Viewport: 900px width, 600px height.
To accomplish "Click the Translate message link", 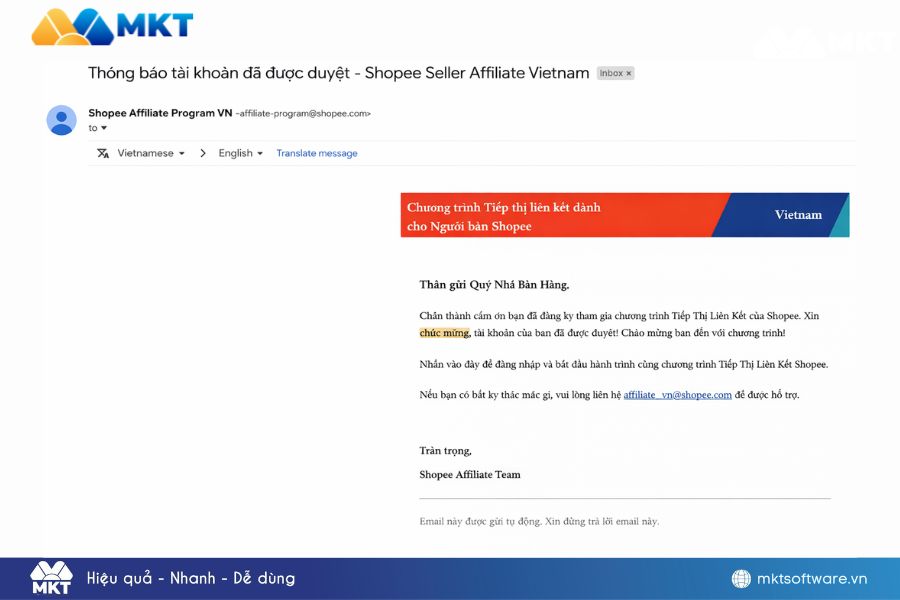I will click(x=317, y=153).
